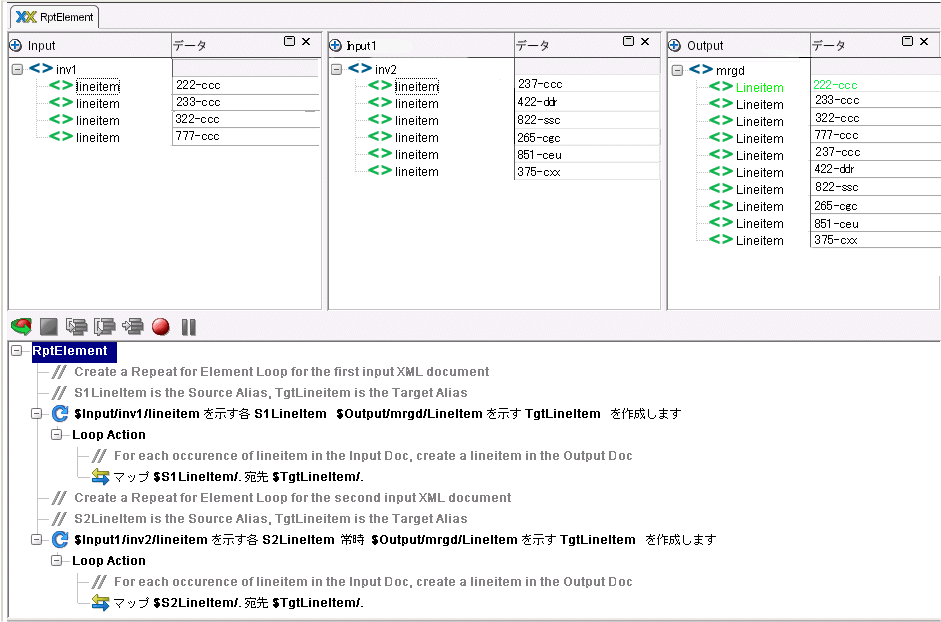The image size is (941, 622).
Task: Click the animate/run component debugger icon
Action: (21, 327)
